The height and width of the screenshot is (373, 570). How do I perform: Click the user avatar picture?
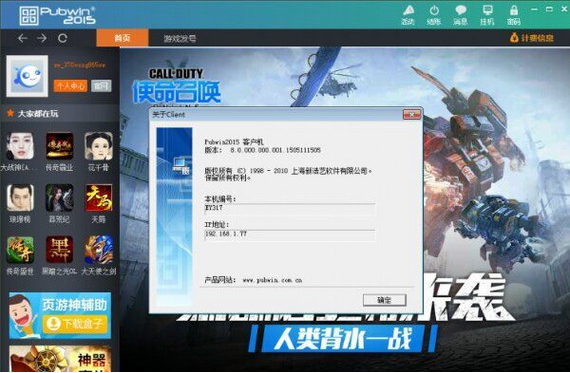(27, 76)
